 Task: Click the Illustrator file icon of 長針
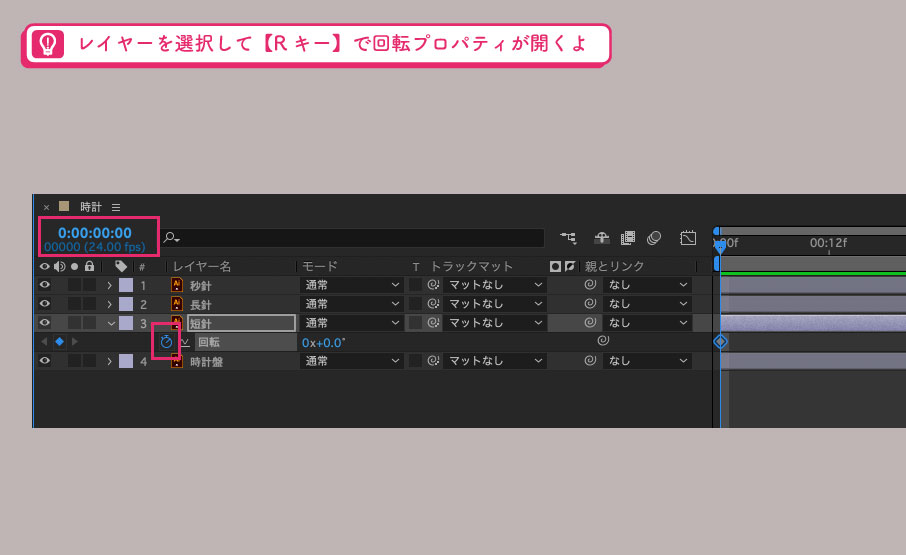point(177,304)
